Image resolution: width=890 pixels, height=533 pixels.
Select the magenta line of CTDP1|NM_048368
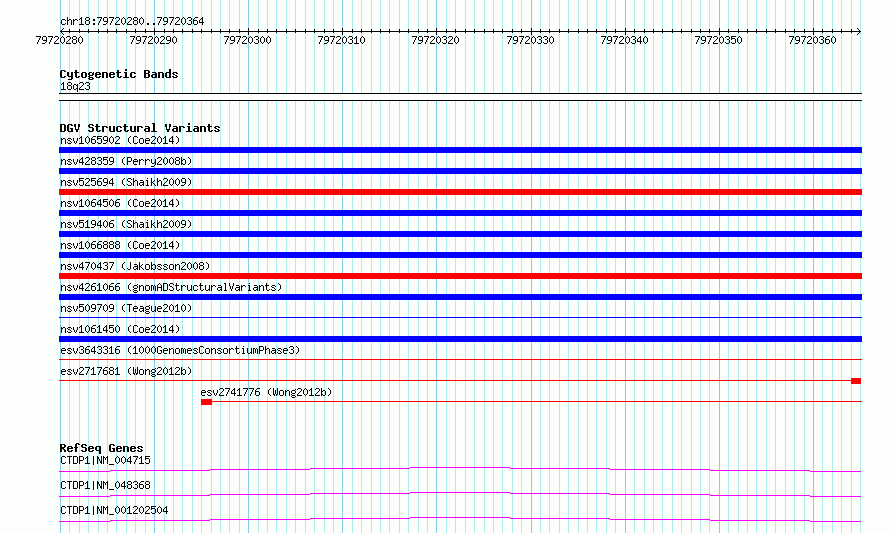pyautogui.click(x=460, y=494)
